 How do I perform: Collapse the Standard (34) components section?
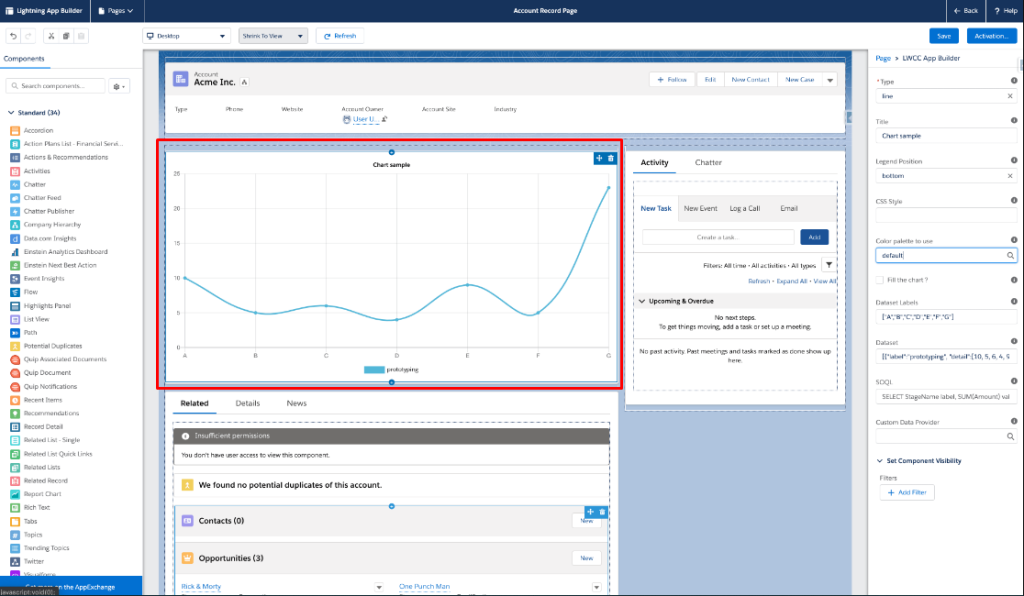tap(10, 113)
